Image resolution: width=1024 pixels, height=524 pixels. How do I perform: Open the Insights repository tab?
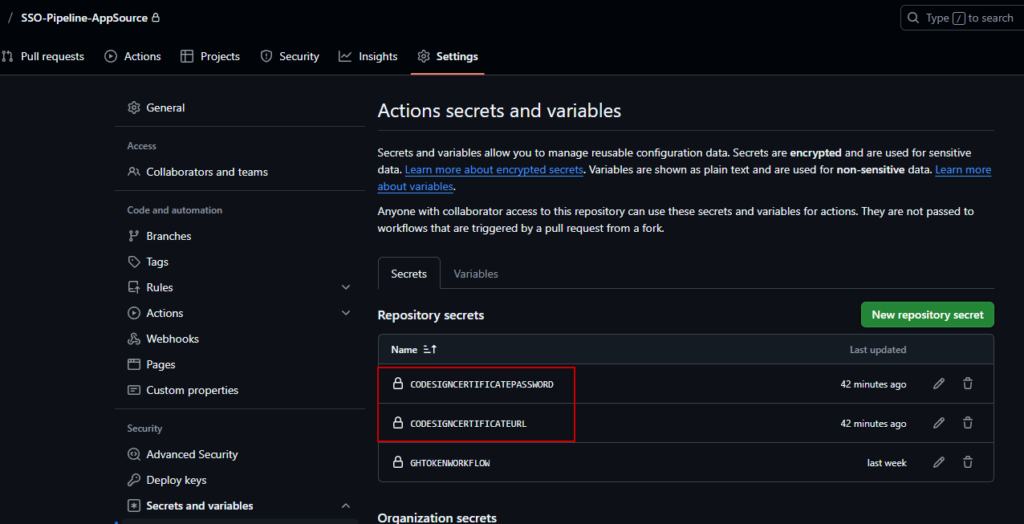(368, 56)
